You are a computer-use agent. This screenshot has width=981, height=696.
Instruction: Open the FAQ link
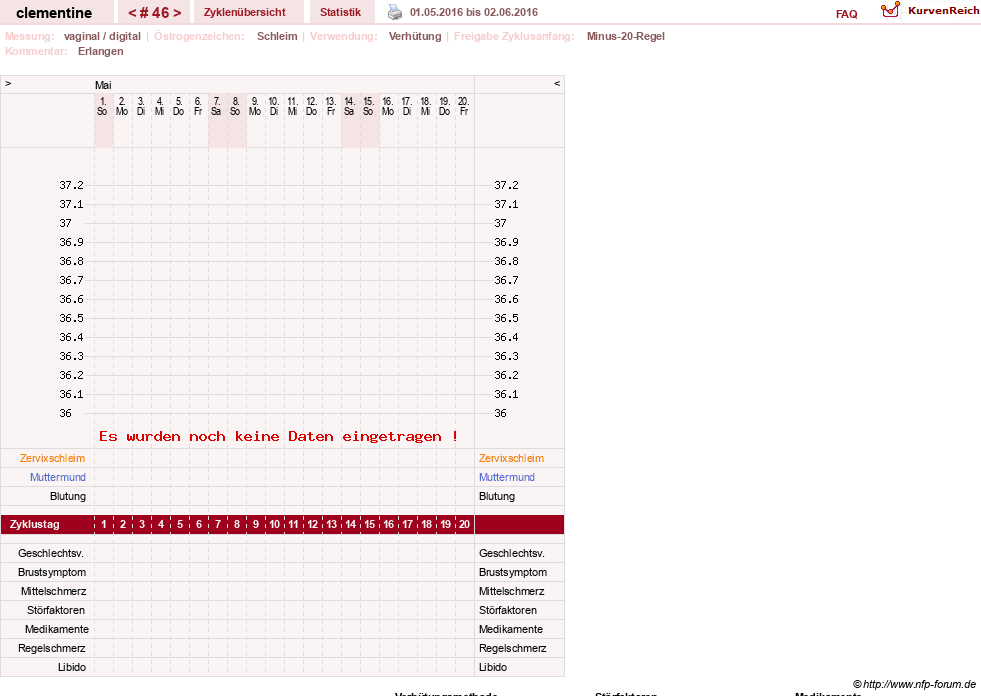846,14
